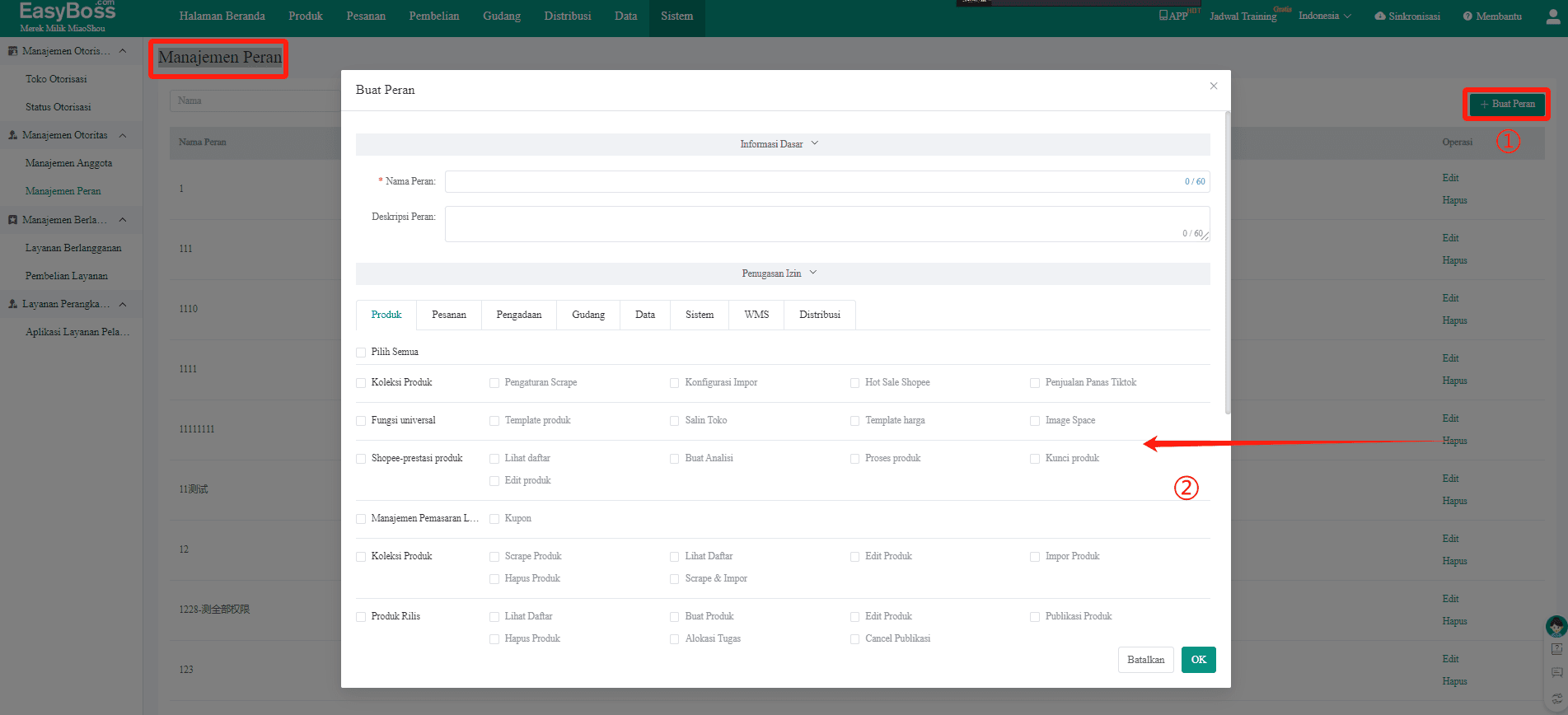Open Toko Otorisasi in sidebar
Screen dimensions: 1568x715
56,79
